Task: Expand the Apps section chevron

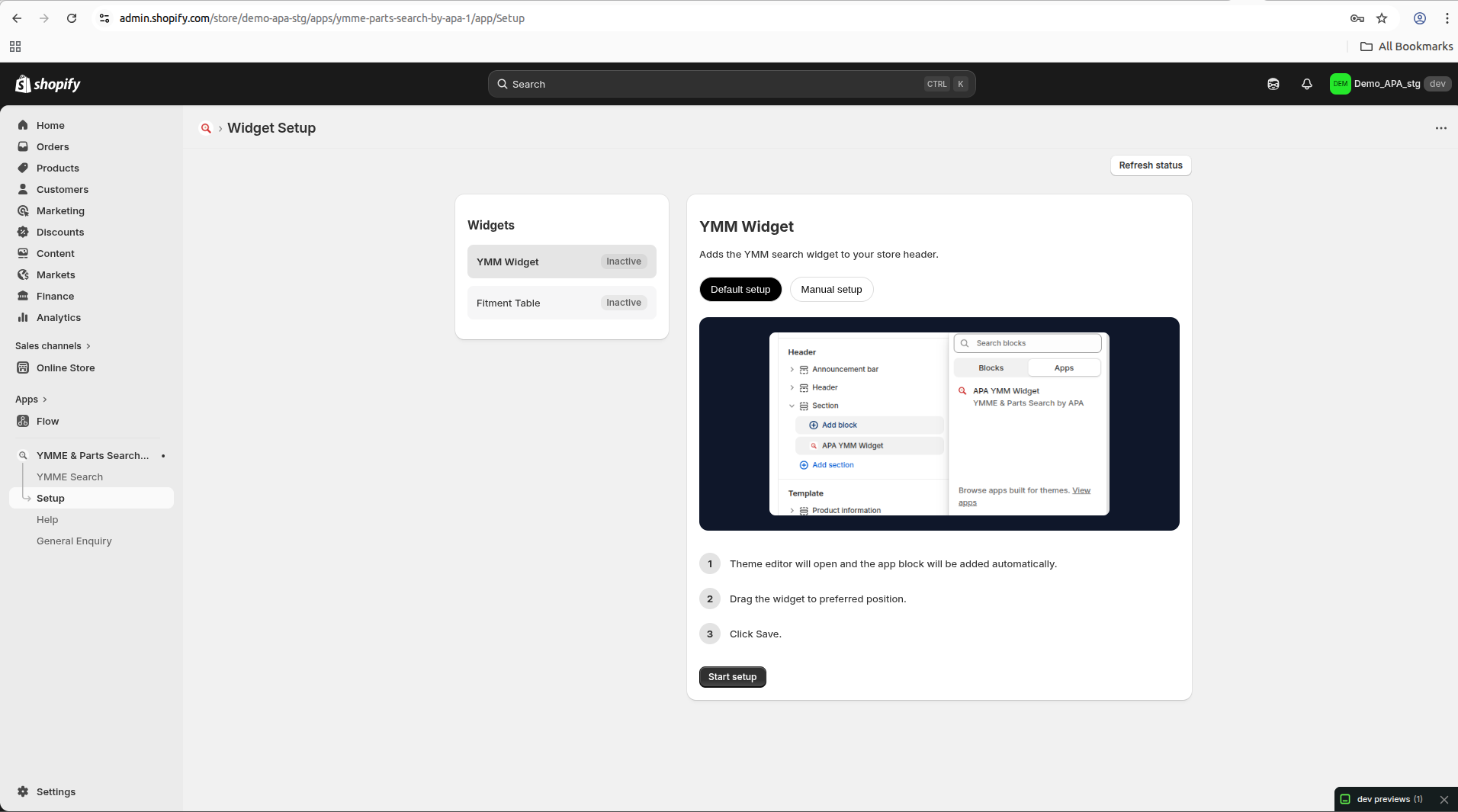Action: [45, 400]
